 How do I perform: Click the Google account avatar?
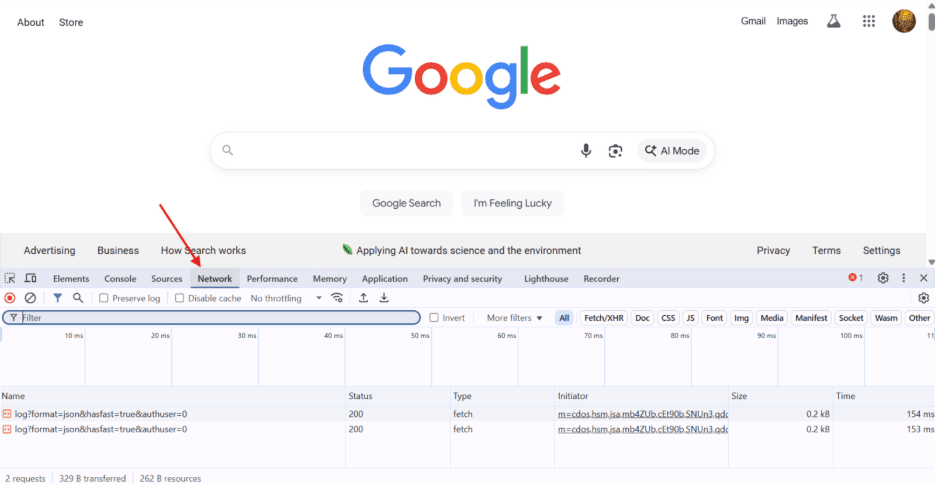904,21
